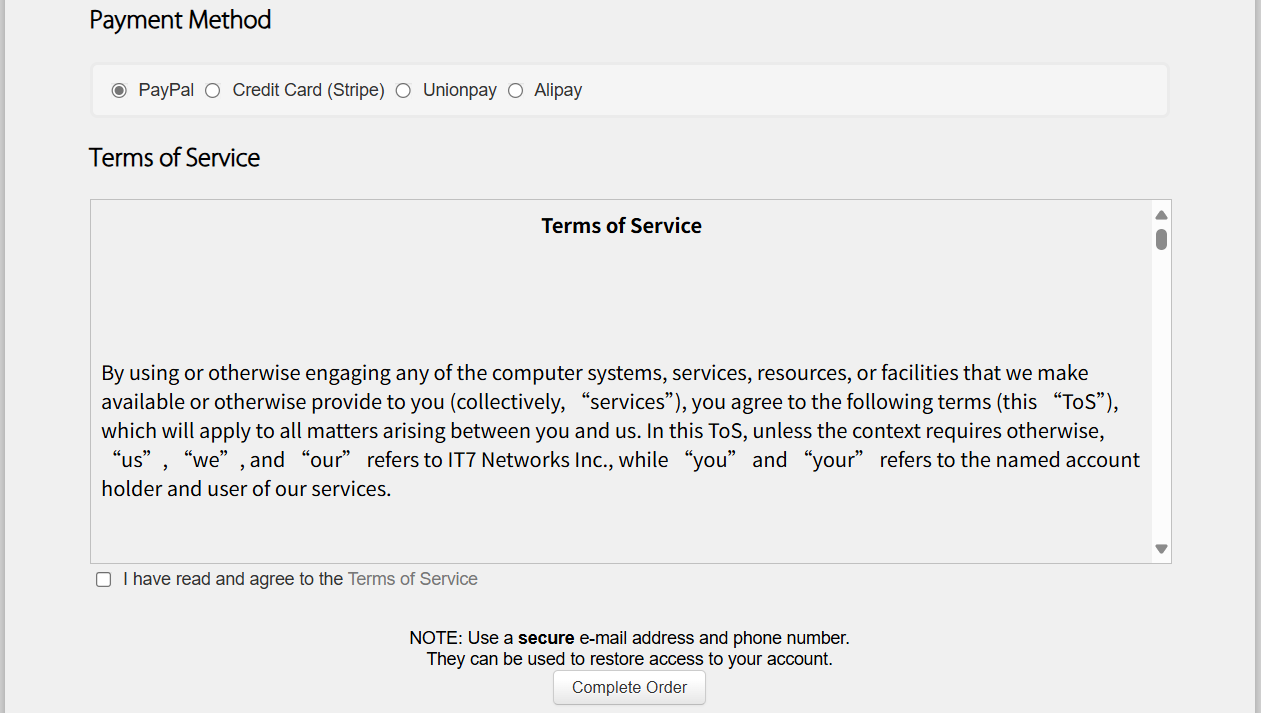
Task: Pick the Alipay radio button
Action: pyautogui.click(x=515, y=90)
